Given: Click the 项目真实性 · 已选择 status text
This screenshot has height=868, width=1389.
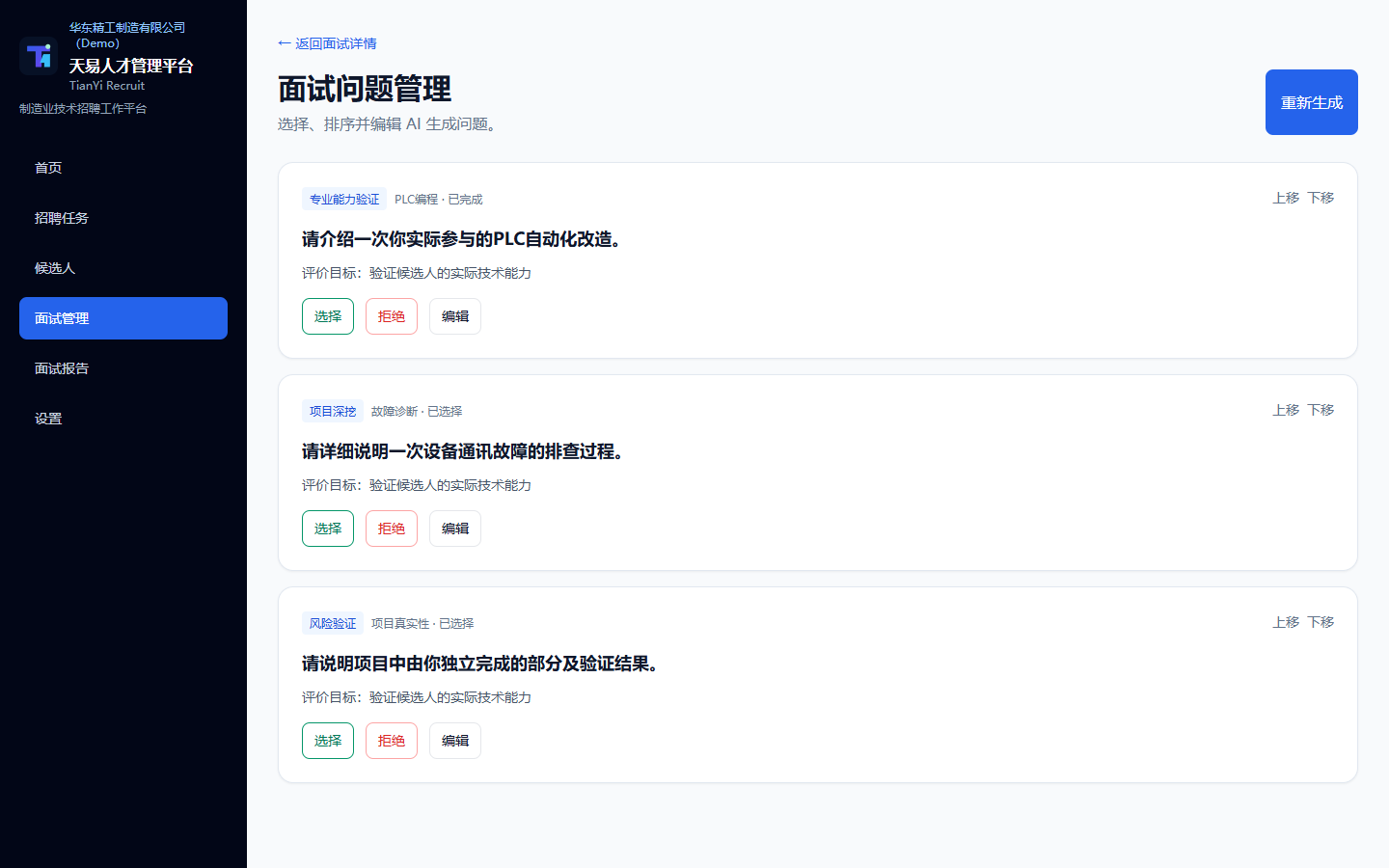Looking at the screenshot, I should point(422,624).
